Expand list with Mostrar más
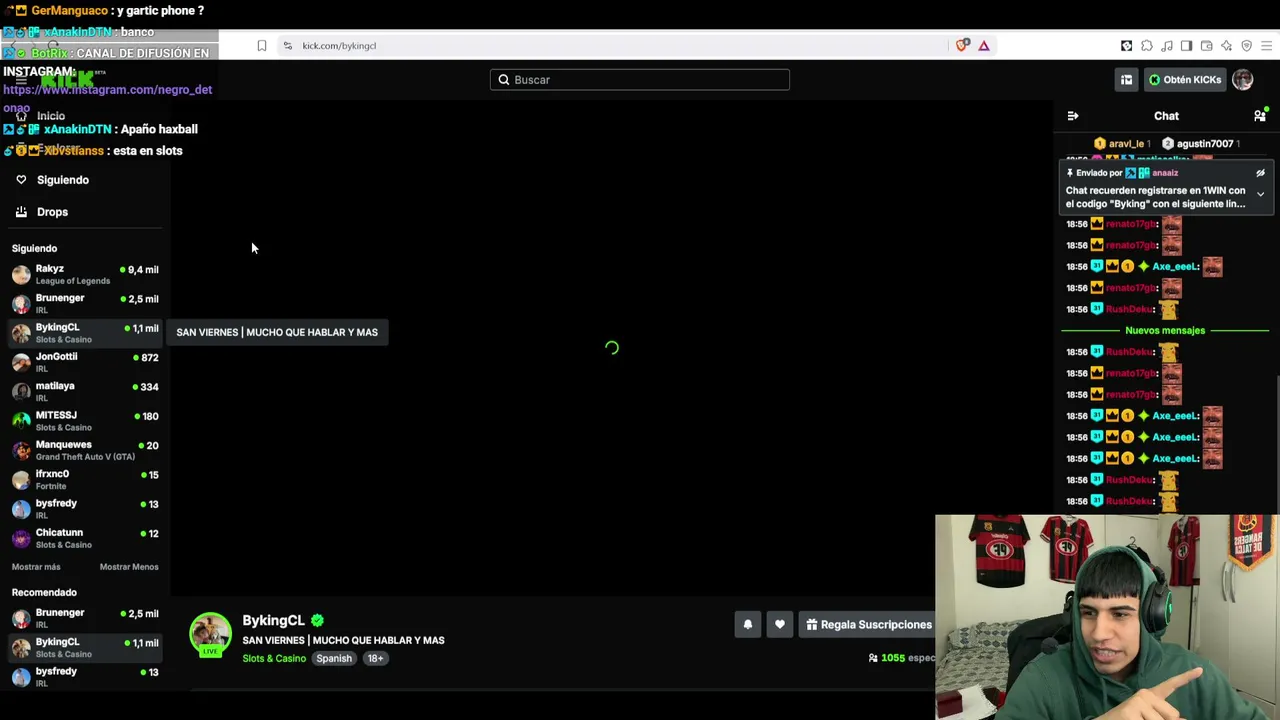Screen dimensions: 1280x720 [x=36, y=567]
